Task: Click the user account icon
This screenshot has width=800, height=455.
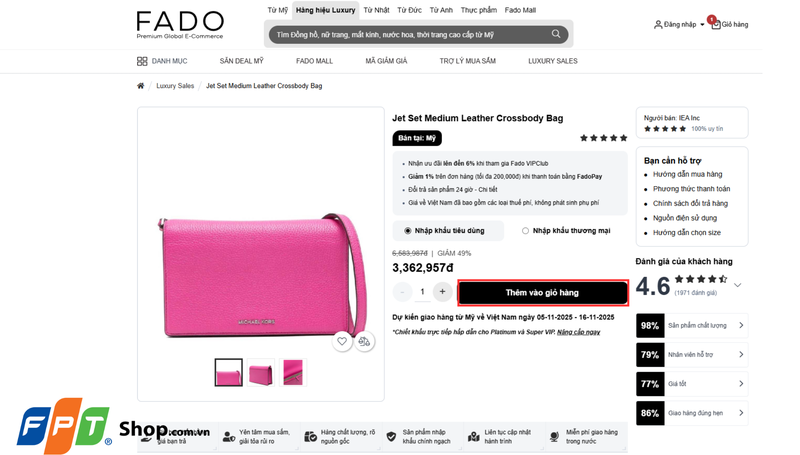Action: [658, 24]
